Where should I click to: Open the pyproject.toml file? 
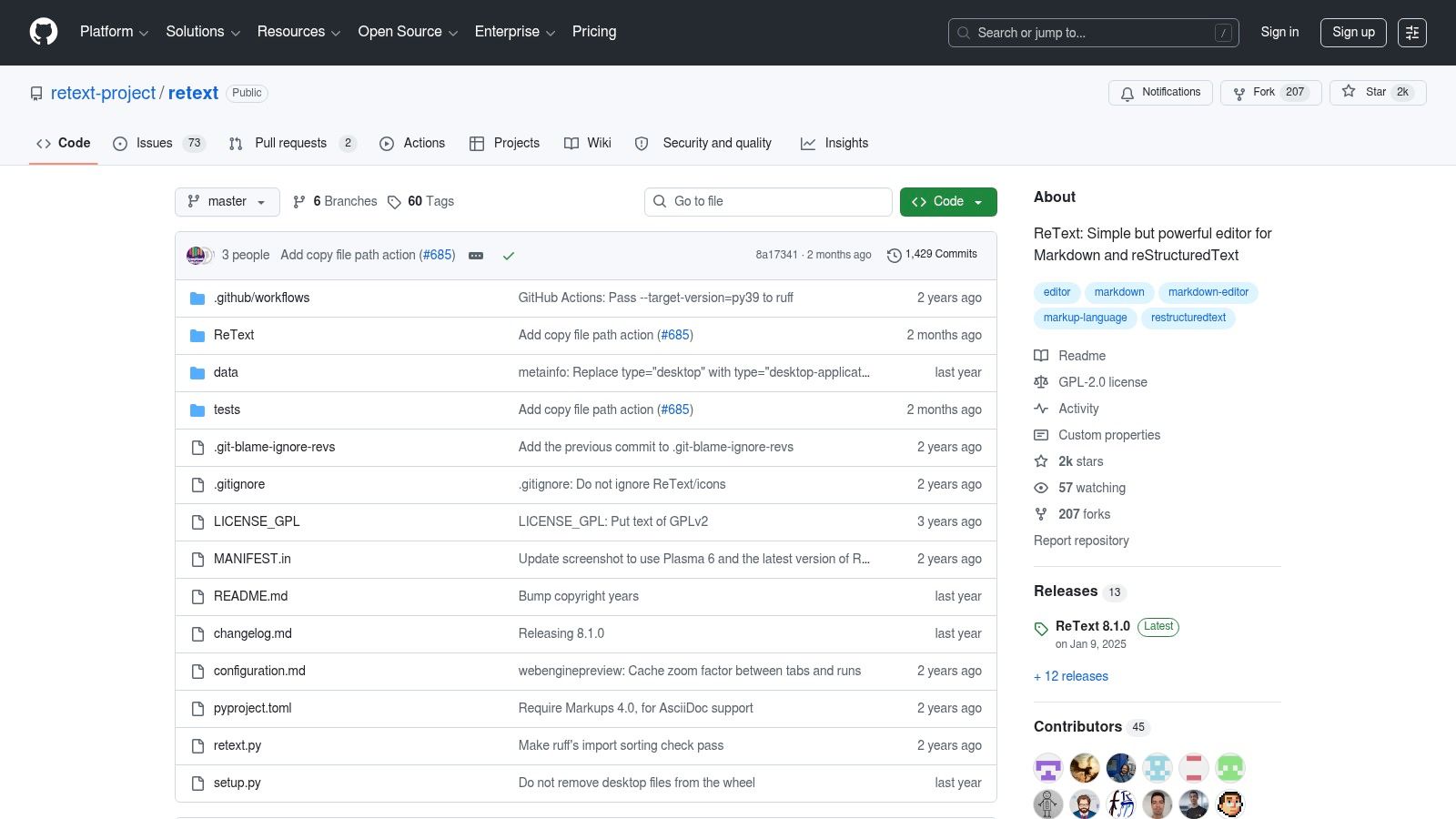(253, 708)
